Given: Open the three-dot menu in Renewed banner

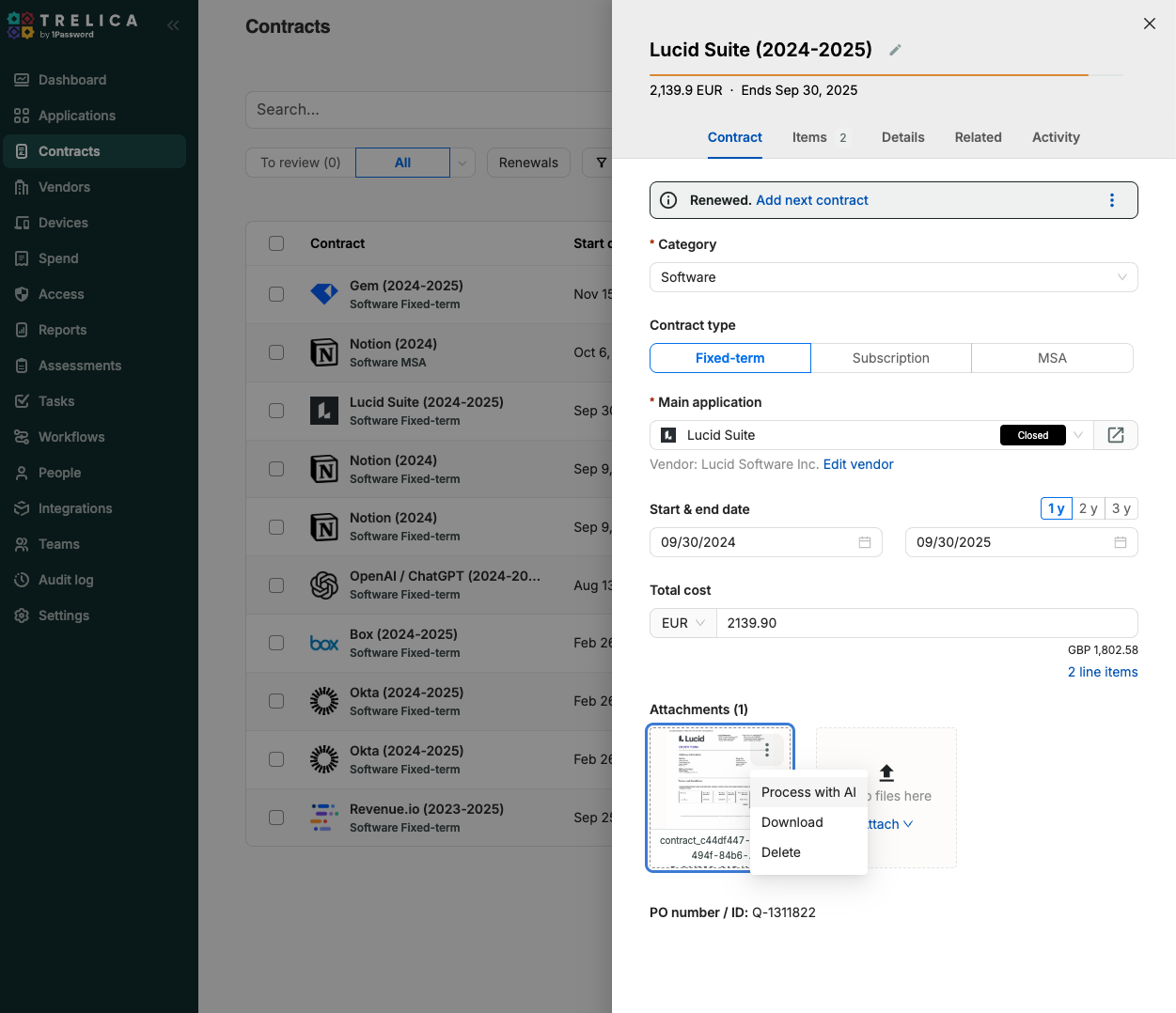Looking at the screenshot, I should (x=1111, y=200).
